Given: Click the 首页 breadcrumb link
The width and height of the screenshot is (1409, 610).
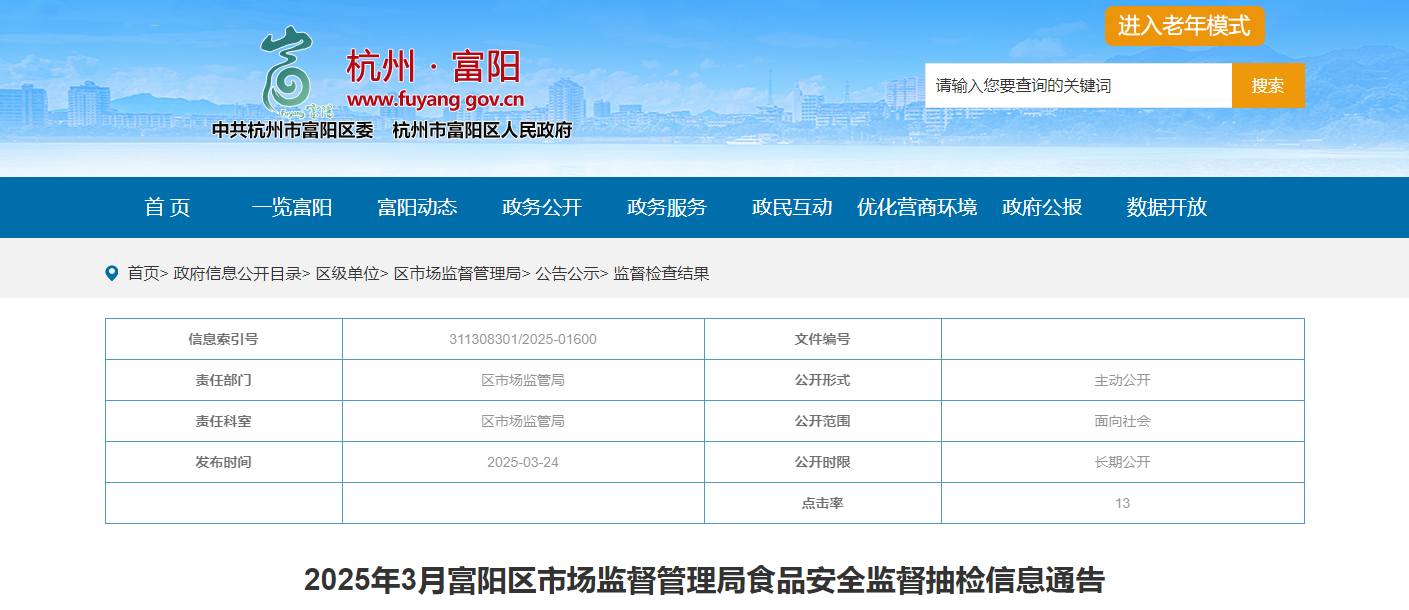Looking at the screenshot, I should [x=143, y=273].
